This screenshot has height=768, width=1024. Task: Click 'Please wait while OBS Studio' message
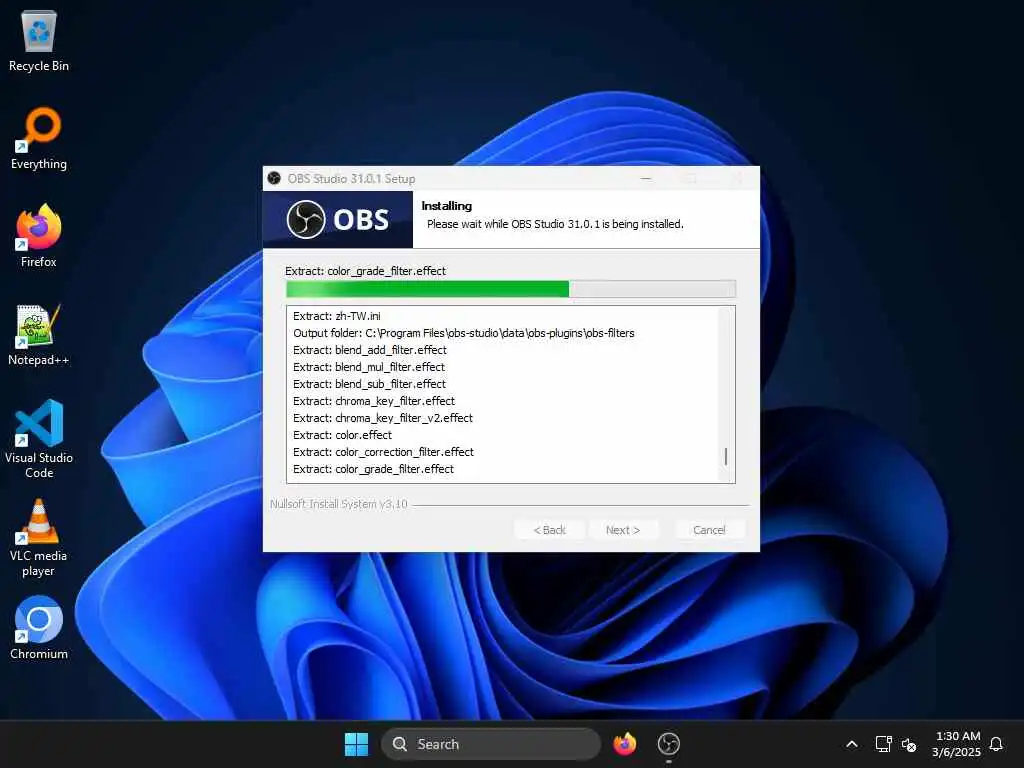click(555, 224)
